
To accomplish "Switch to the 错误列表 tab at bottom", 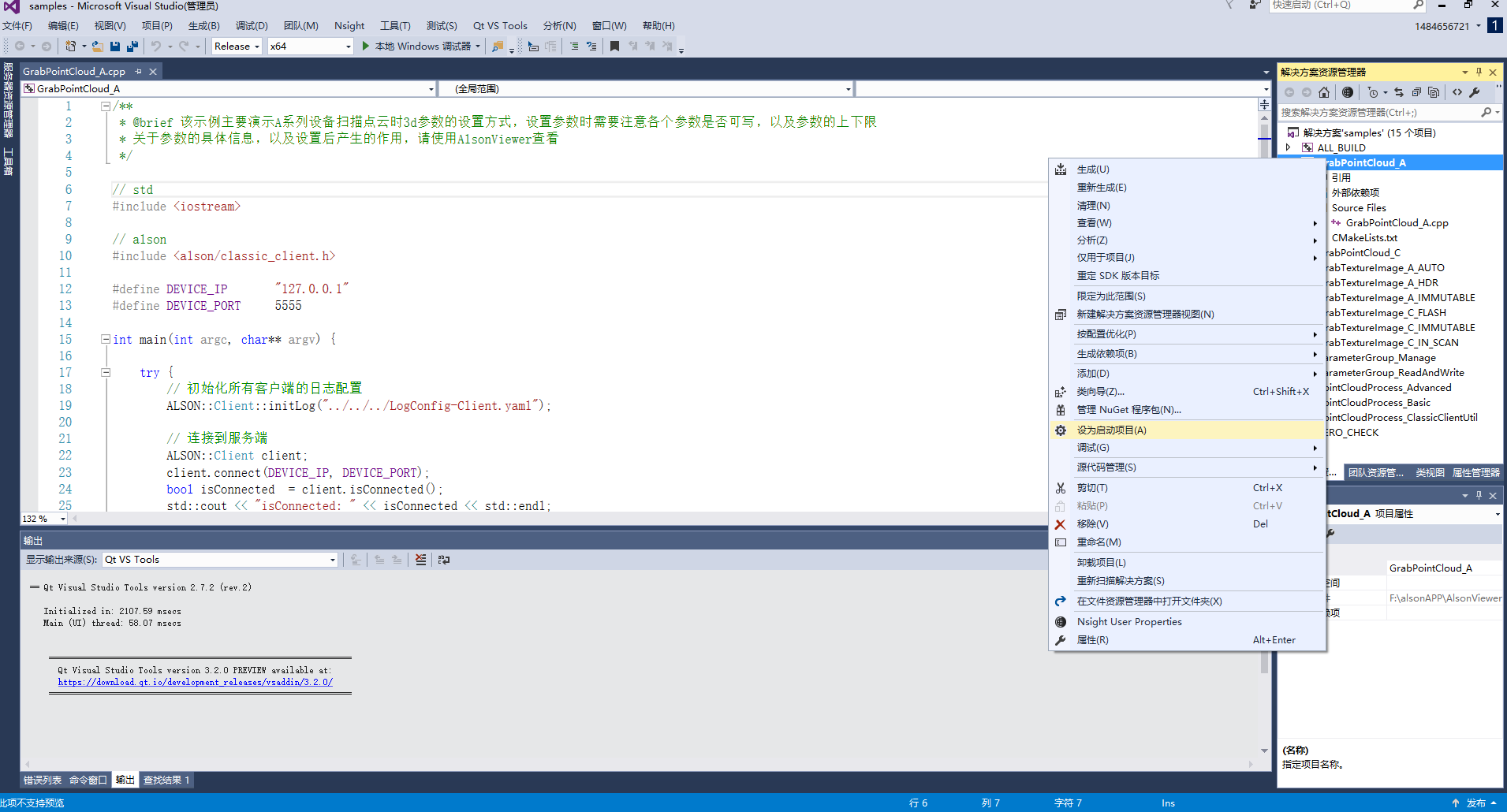I will click(x=43, y=780).
